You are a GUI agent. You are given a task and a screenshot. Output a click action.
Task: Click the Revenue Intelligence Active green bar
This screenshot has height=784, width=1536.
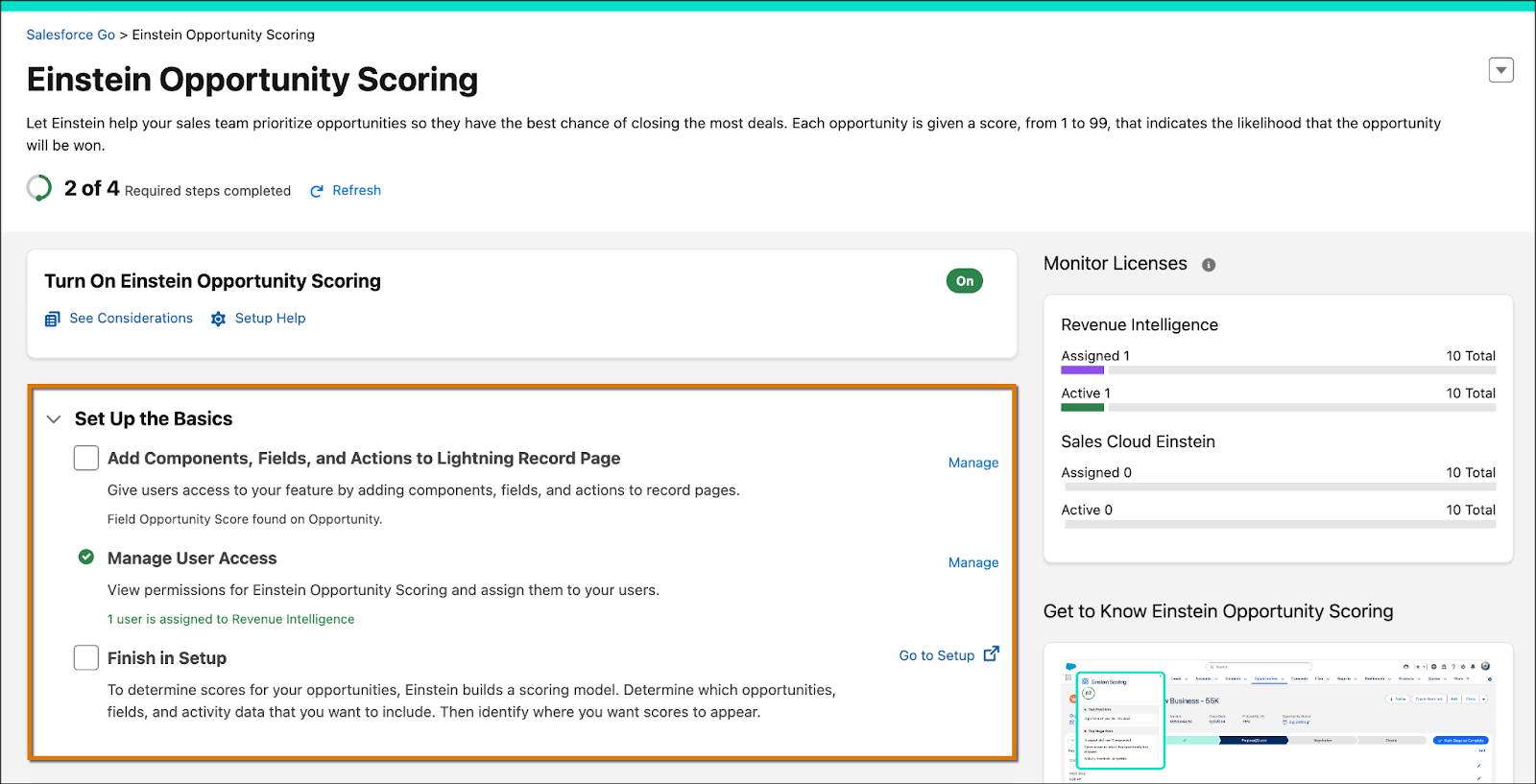click(1082, 407)
